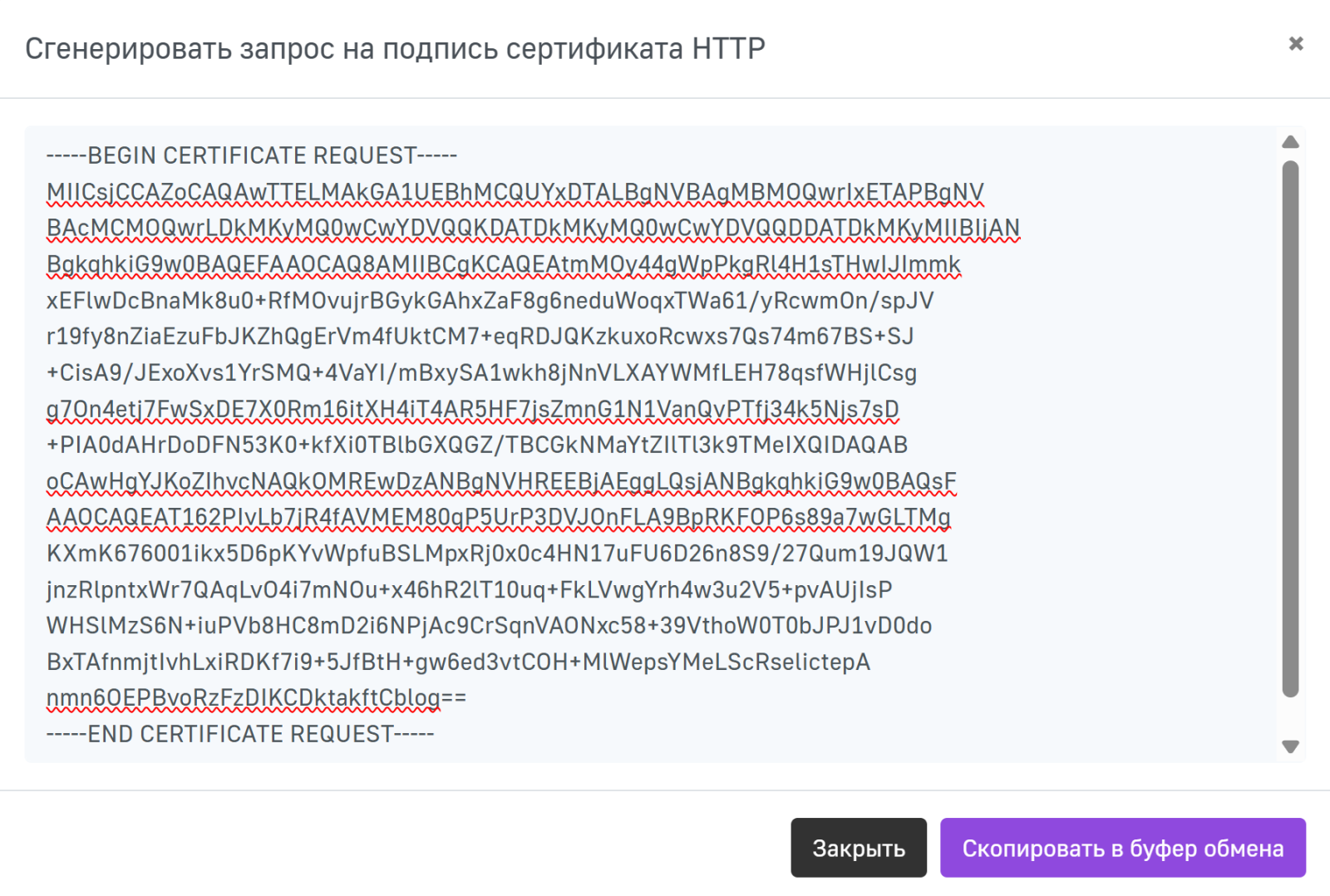Screen dimensions: 1330x896
Task: Place cursor in line starting xEFlwDcBnaMk8u0
Action: tap(490, 301)
